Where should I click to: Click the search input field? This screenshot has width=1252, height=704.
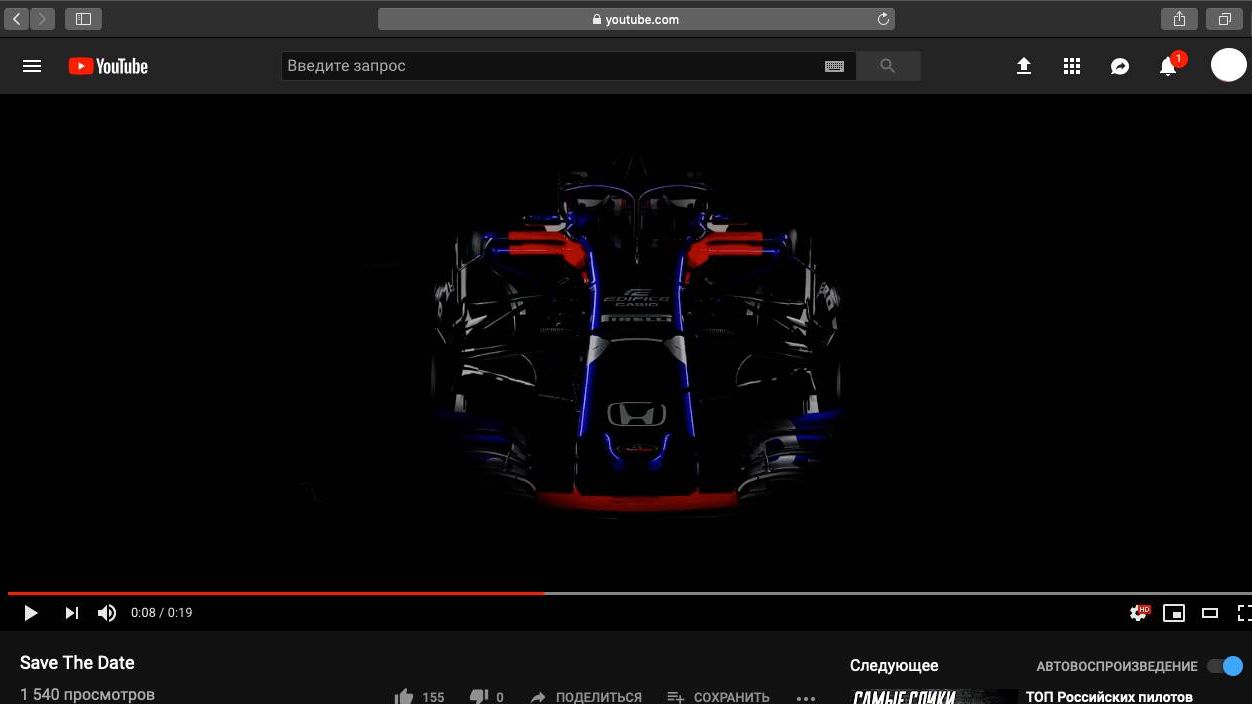tap(550, 66)
